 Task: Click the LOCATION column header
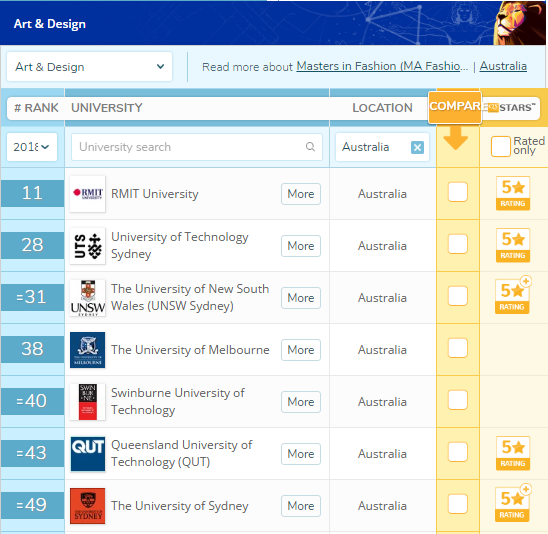[x=382, y=108]
